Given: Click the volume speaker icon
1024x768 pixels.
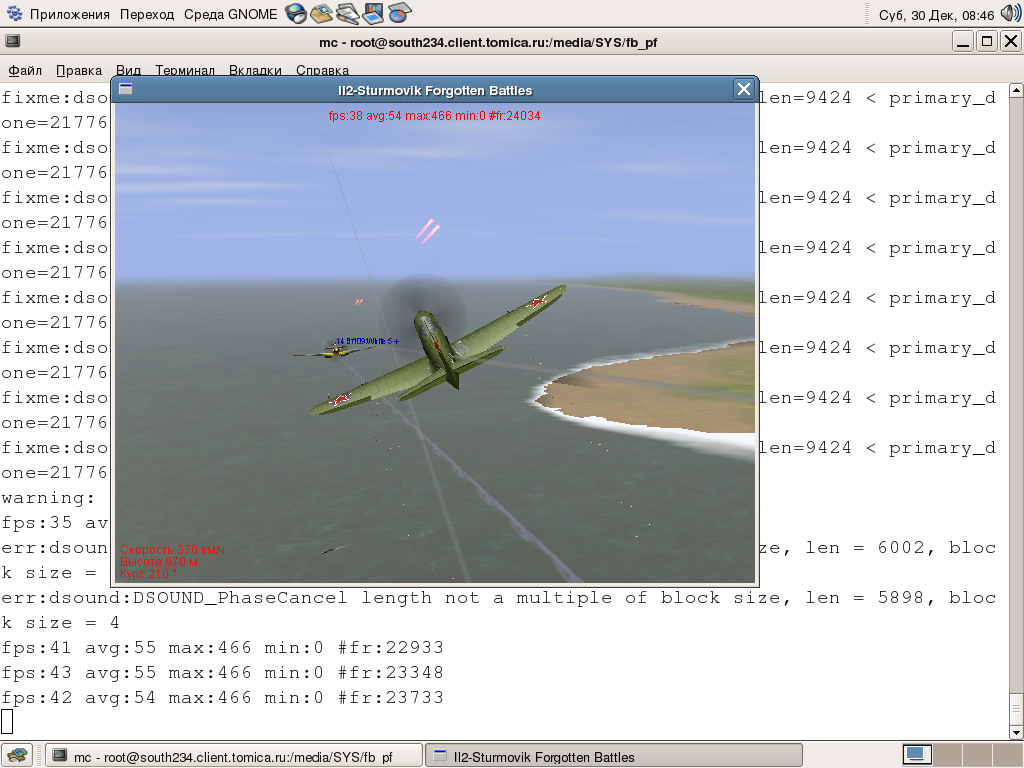Looking at the screenshot, I should pos(1010,14).
